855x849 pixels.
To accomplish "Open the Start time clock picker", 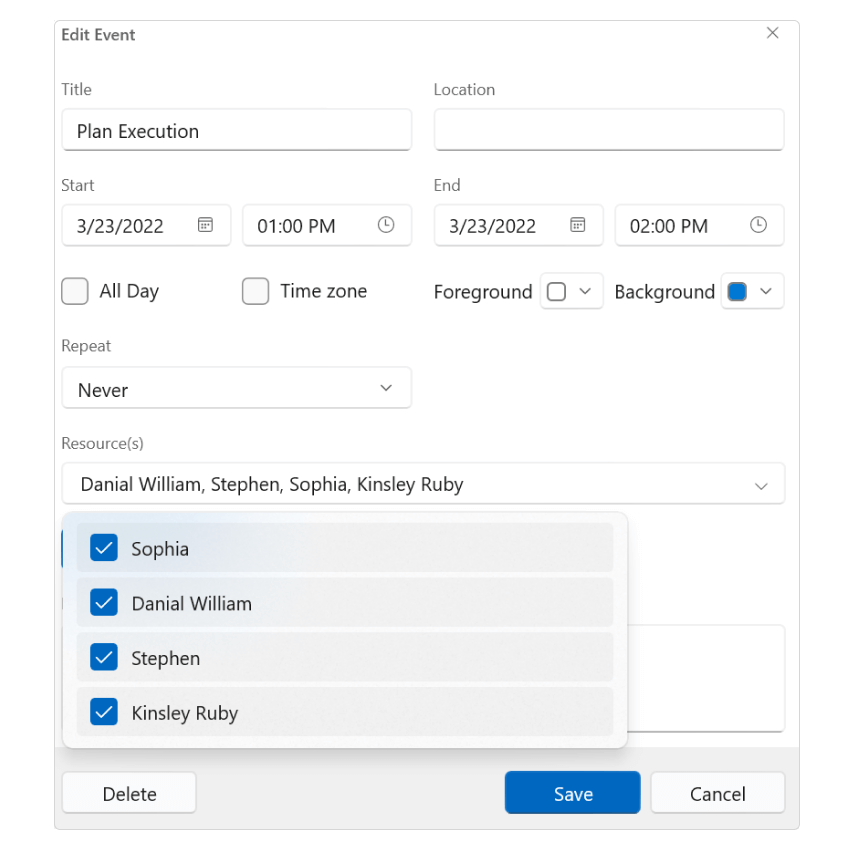I will (x=385, y=225).
